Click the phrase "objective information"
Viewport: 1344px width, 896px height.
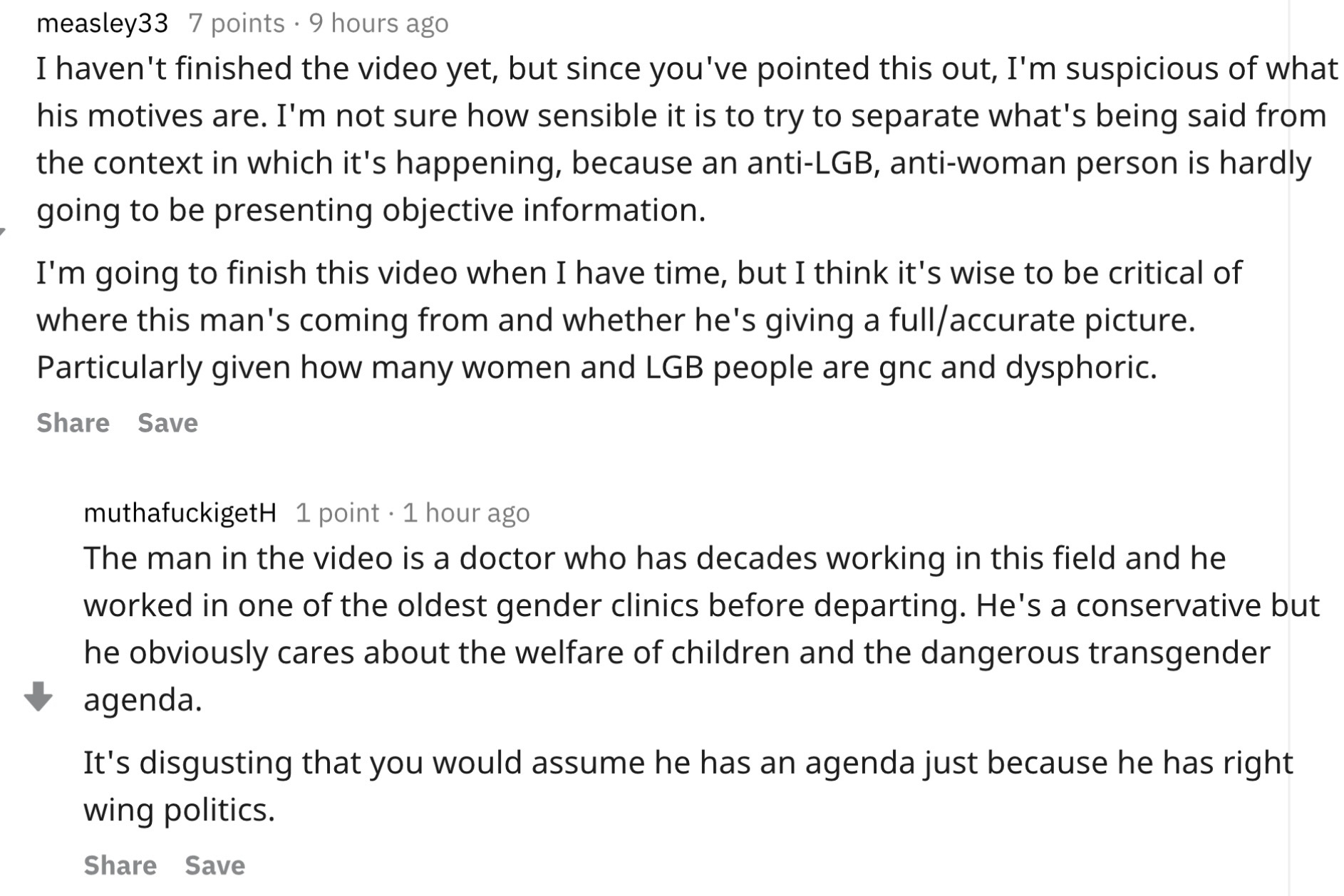click(x=543, y=210)
